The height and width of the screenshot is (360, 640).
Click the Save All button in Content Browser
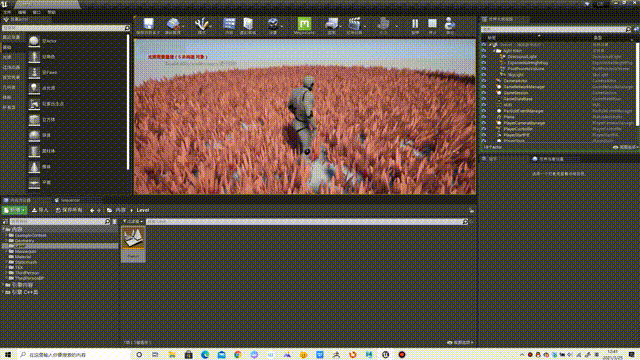69,210
